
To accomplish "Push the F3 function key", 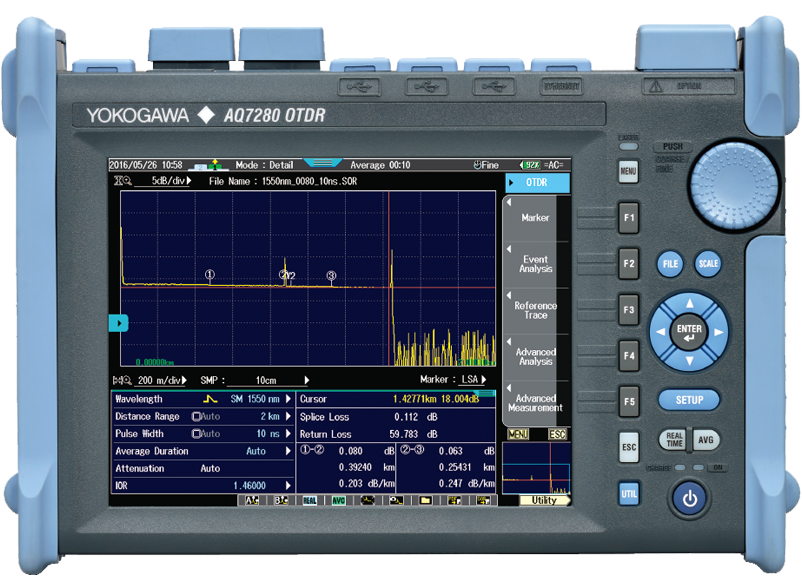I will point(629,310).
